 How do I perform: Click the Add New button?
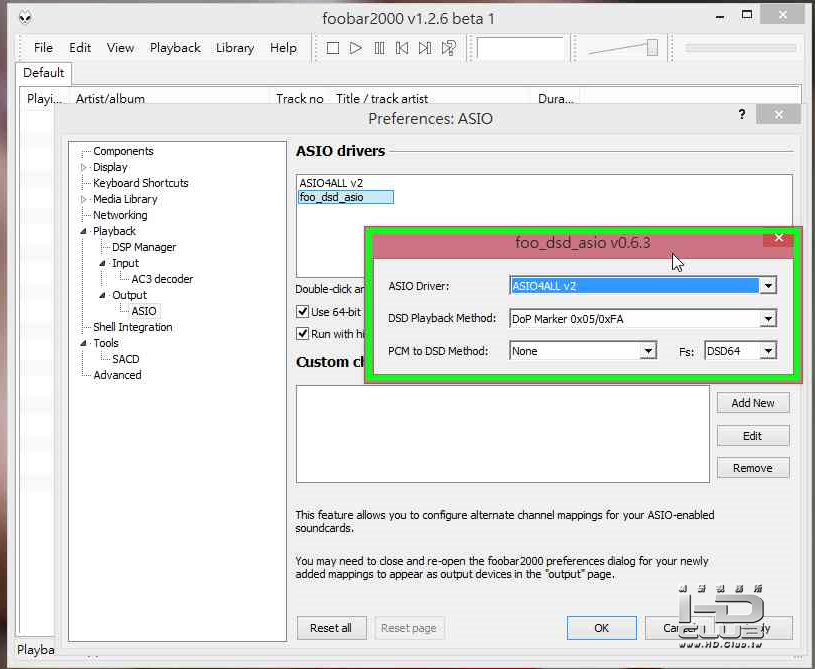pos(753,403)
